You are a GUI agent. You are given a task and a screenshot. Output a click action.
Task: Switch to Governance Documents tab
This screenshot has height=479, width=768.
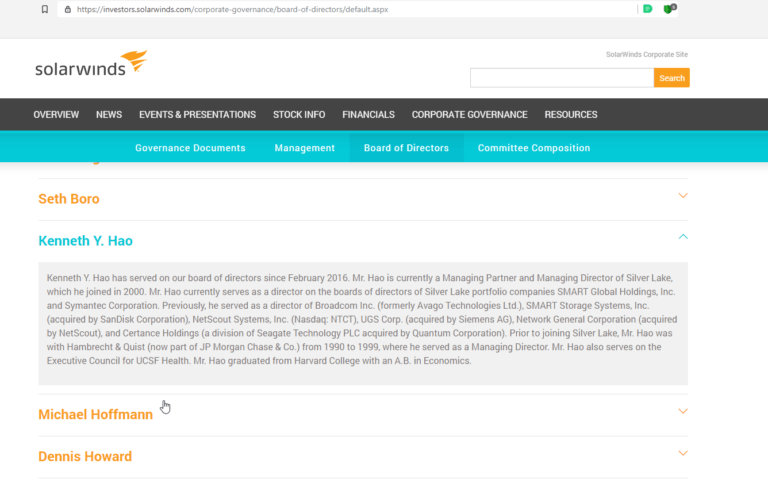point(190,148)
